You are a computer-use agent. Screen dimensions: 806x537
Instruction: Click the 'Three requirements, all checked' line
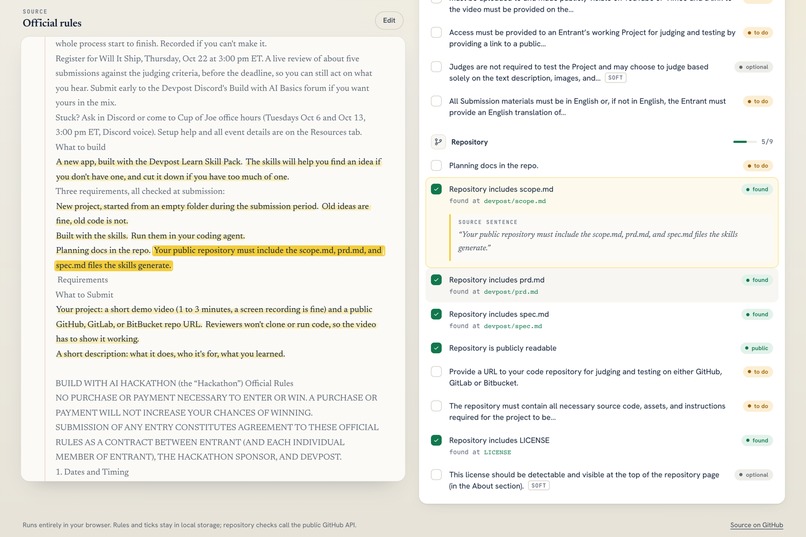click(x=140, y=191)
